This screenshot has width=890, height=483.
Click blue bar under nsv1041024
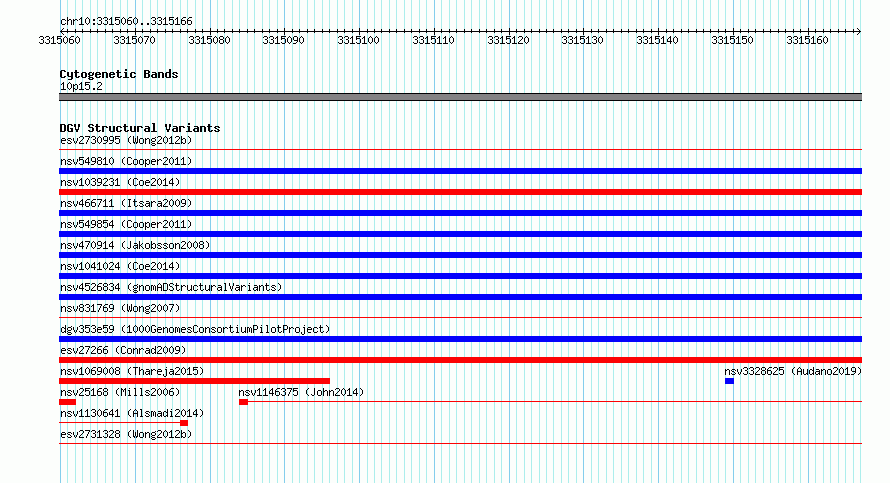point(460,276)
